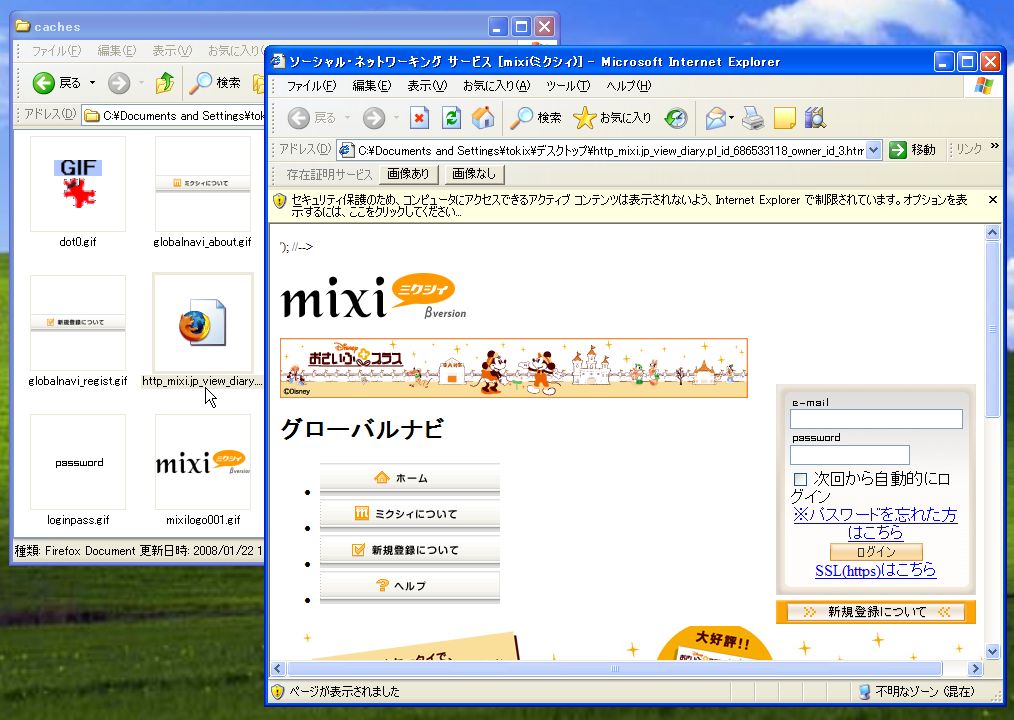This screenshot has height=720, width=1014.
Task: Click the Forward arrow in caches window
Action: coord(118,83)
